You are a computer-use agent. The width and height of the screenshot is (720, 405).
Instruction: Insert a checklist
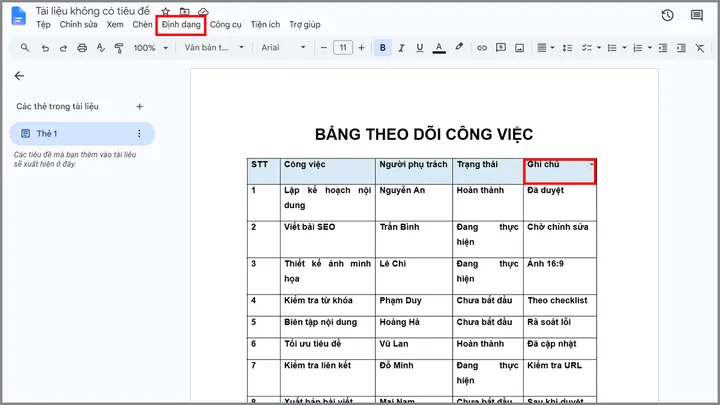(x=586, y=48)
